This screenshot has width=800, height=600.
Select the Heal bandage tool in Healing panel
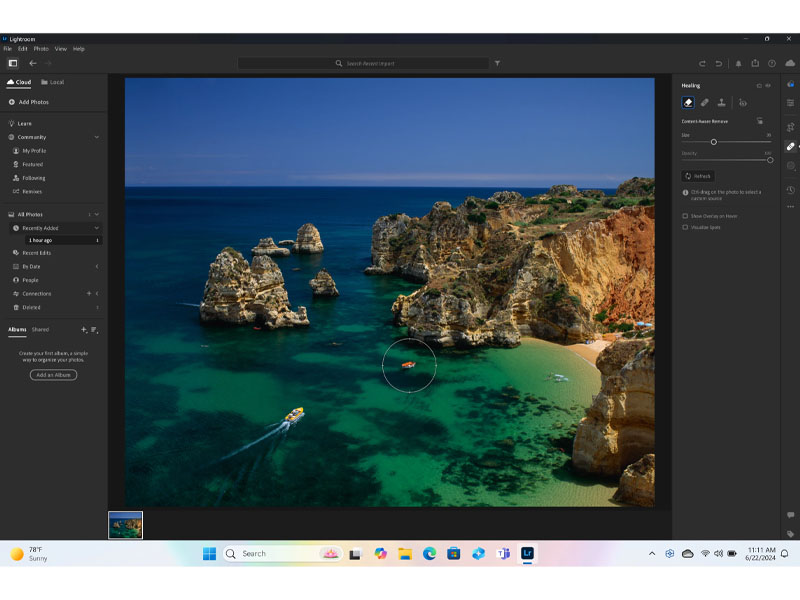point(705,103)
